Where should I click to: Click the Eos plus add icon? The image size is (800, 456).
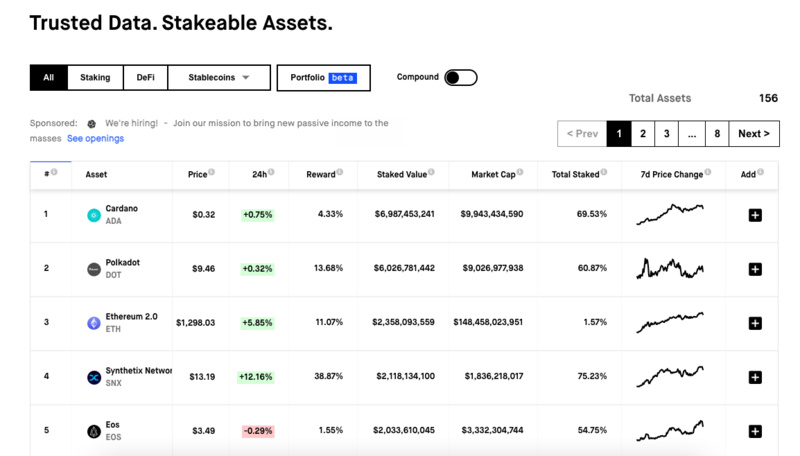click(x=755, y=431)
